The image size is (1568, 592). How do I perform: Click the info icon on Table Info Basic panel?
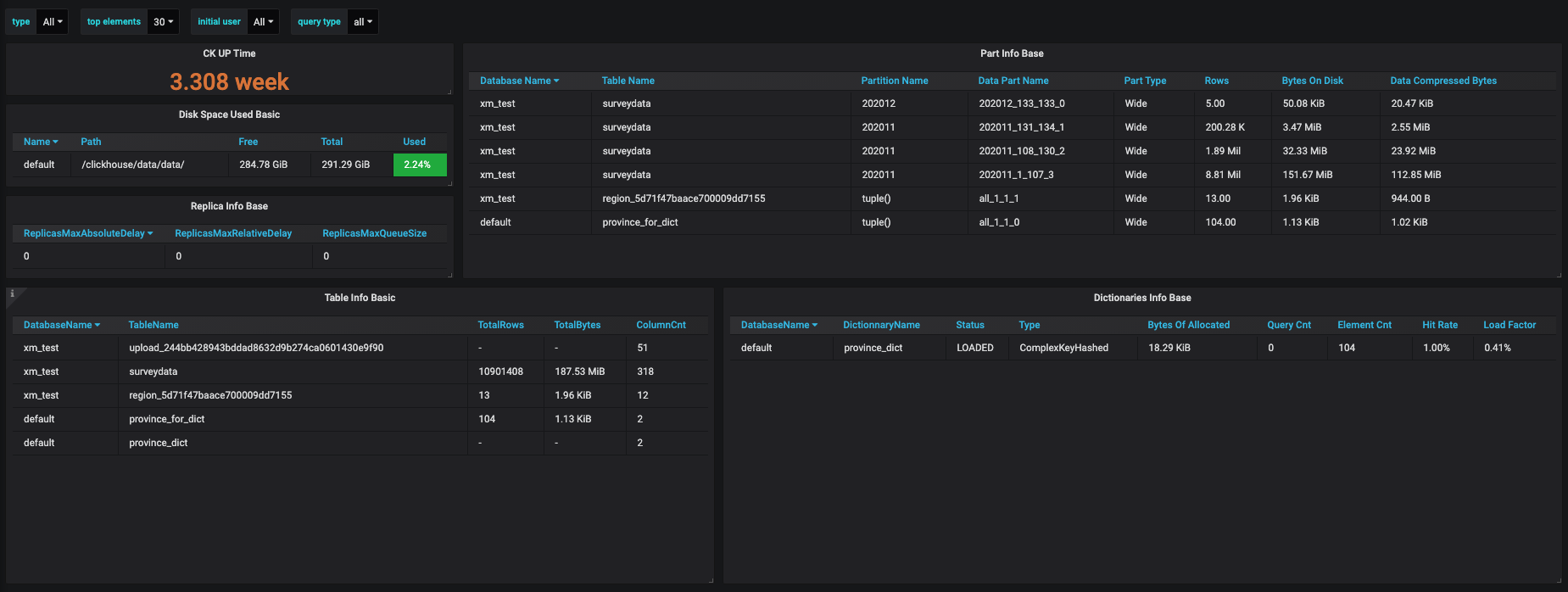point(12,293)
